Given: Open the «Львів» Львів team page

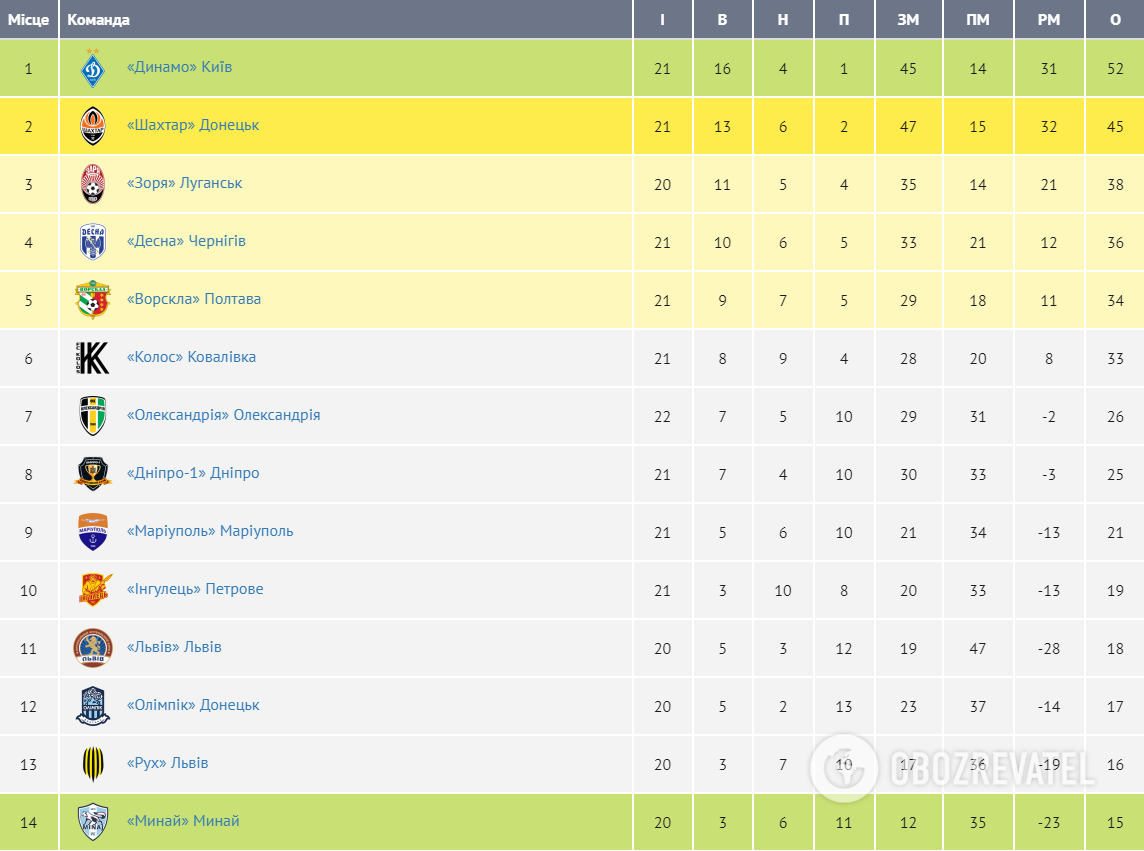Looking at the screenshot, I should coord(174,647).
